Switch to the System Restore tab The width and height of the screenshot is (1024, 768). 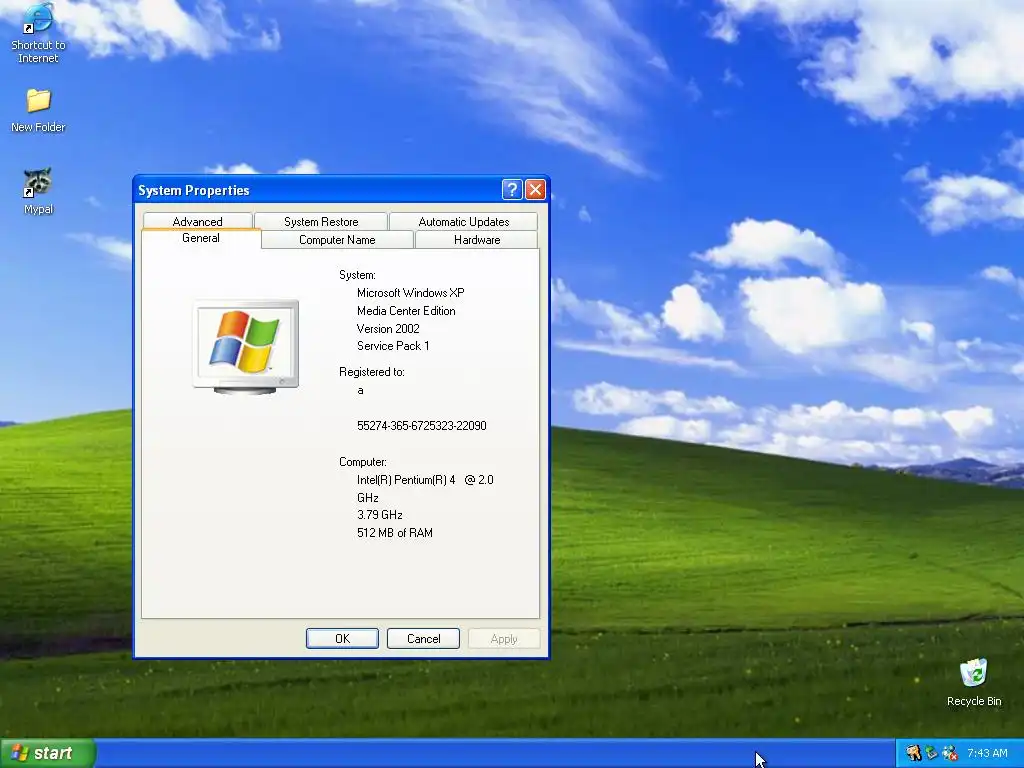[321, 221]
